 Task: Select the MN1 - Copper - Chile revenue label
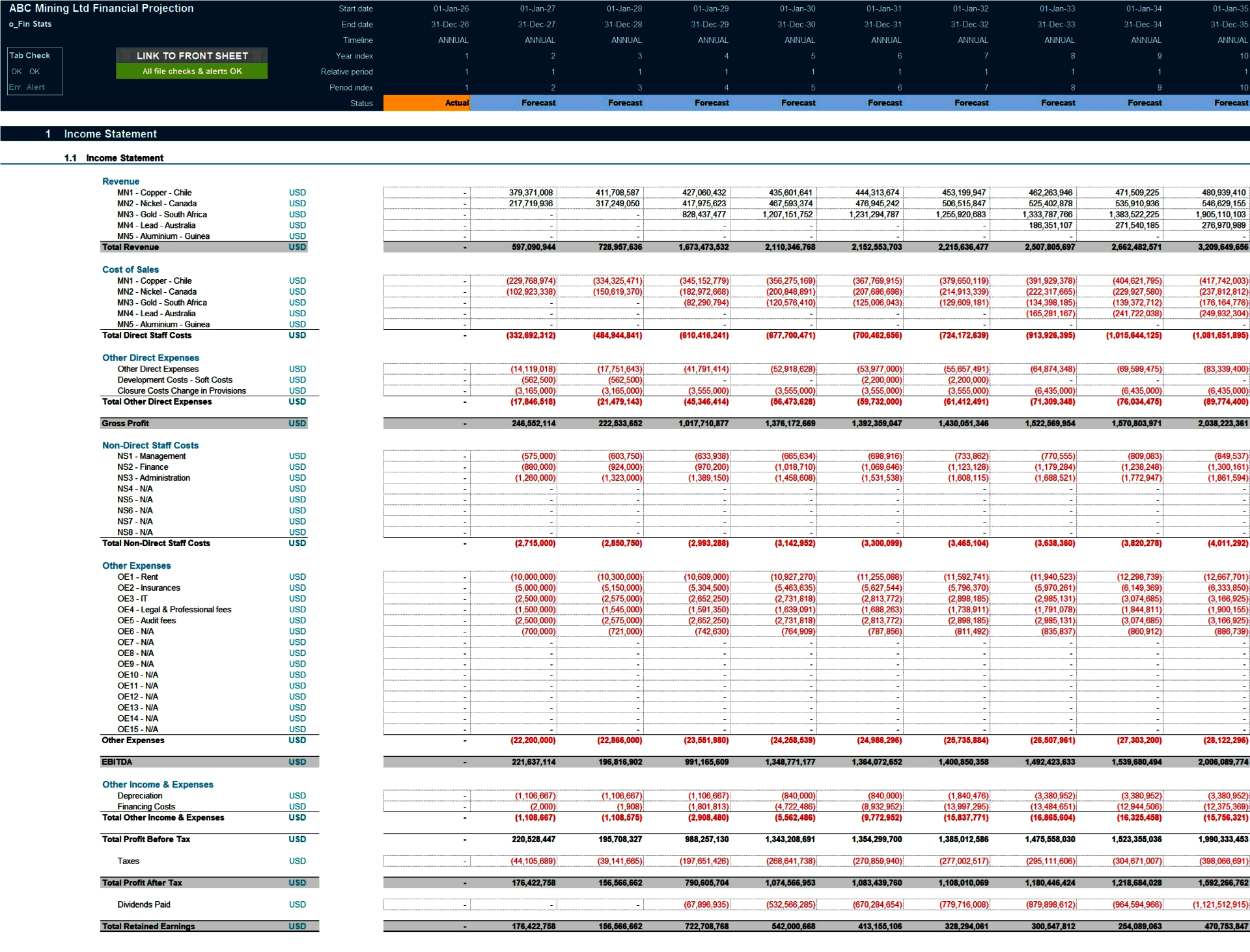pos(154,192)
